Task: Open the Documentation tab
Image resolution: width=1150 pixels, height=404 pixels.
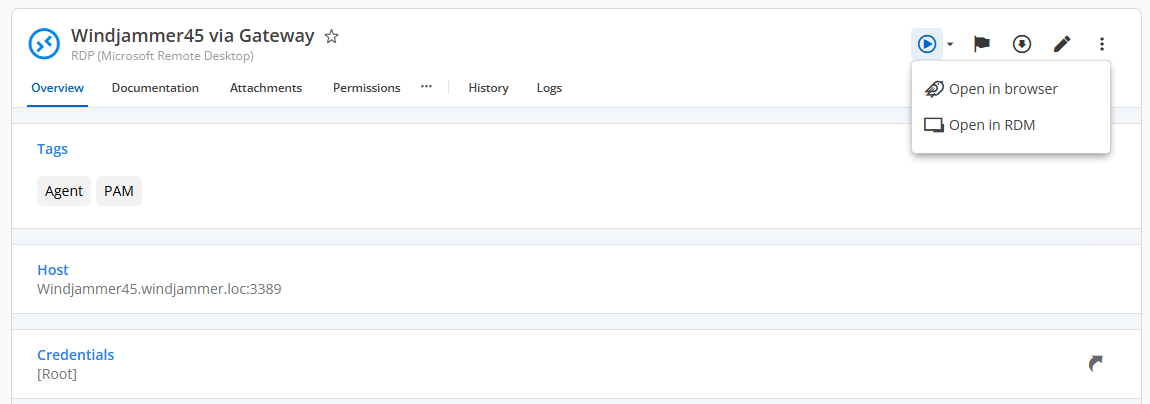Action: pyautogui.click(x=155, y=88)
